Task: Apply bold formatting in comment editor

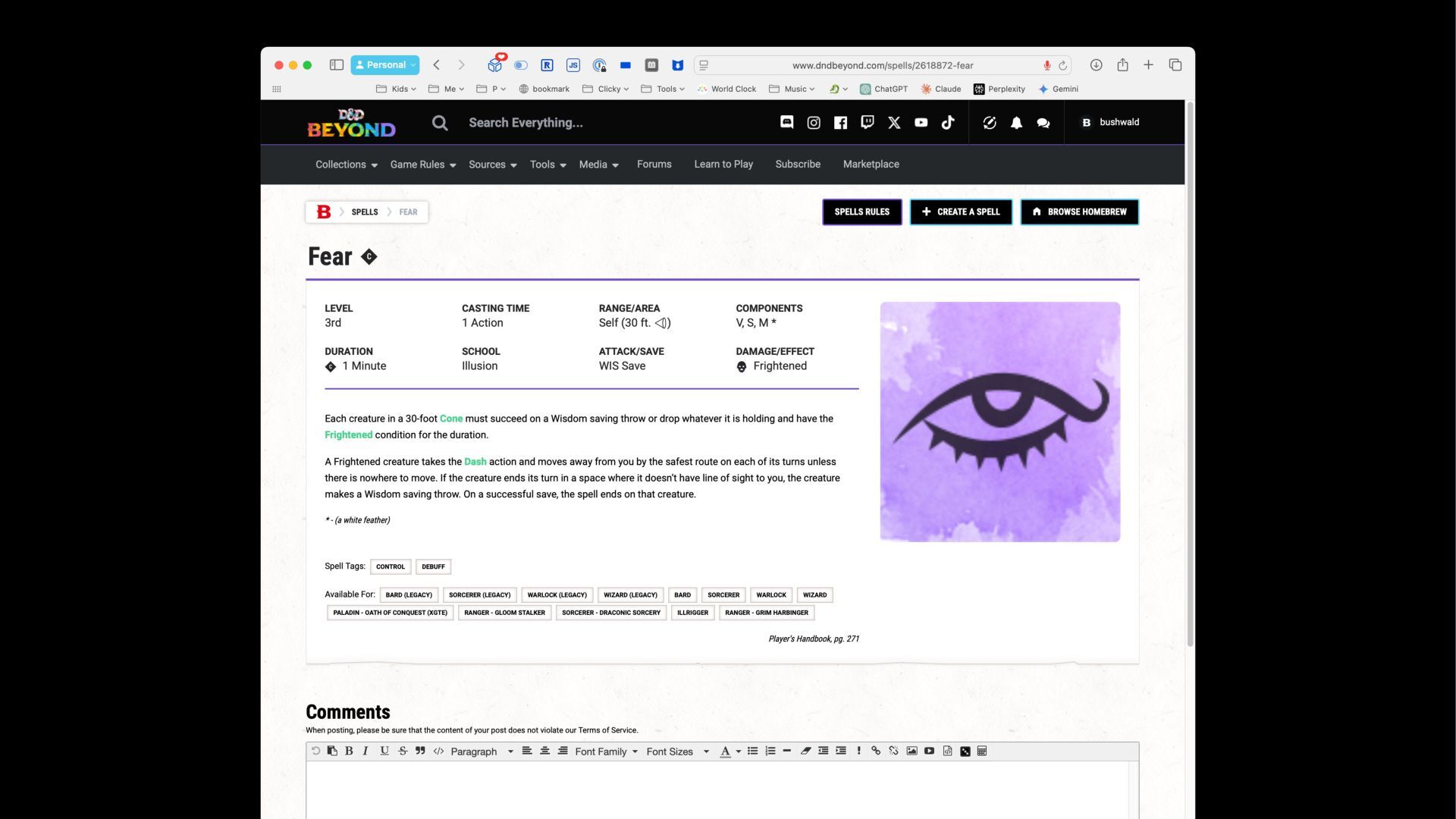Action: pos(349,751)
